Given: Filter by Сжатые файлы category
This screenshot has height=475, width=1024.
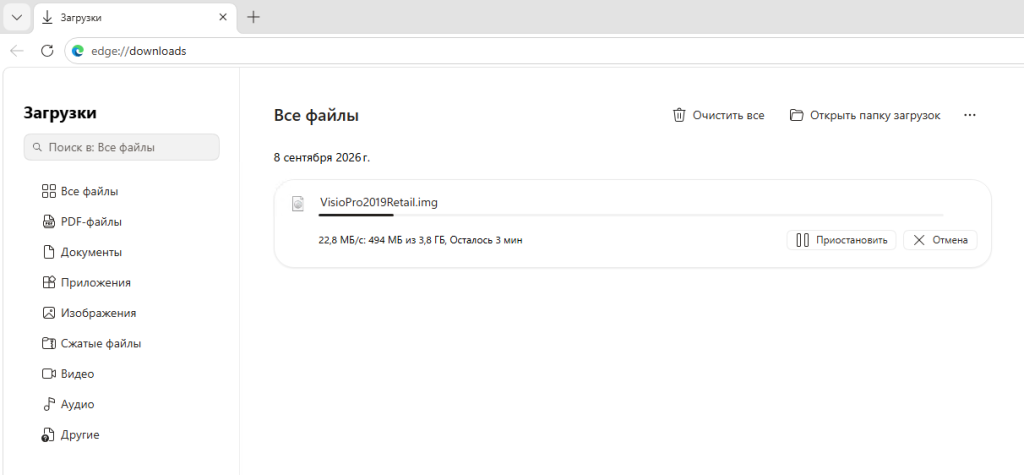Looking at the screenshot, I should (x=91, y=344).
